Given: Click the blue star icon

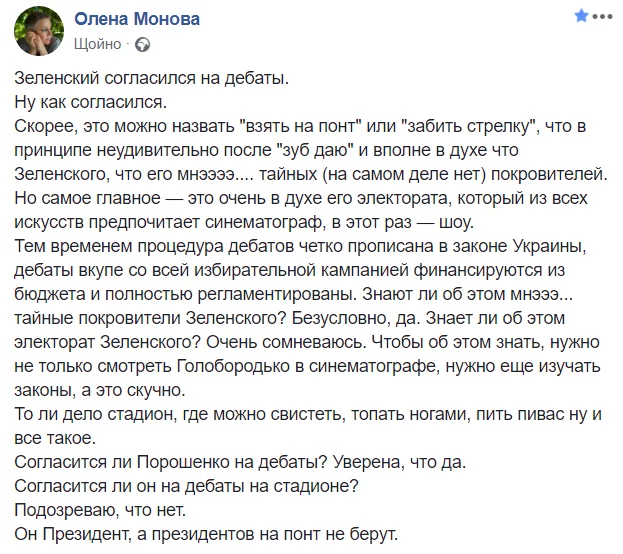Looking at the screenshot, I should pyautogui.click(x=581, y=16).
